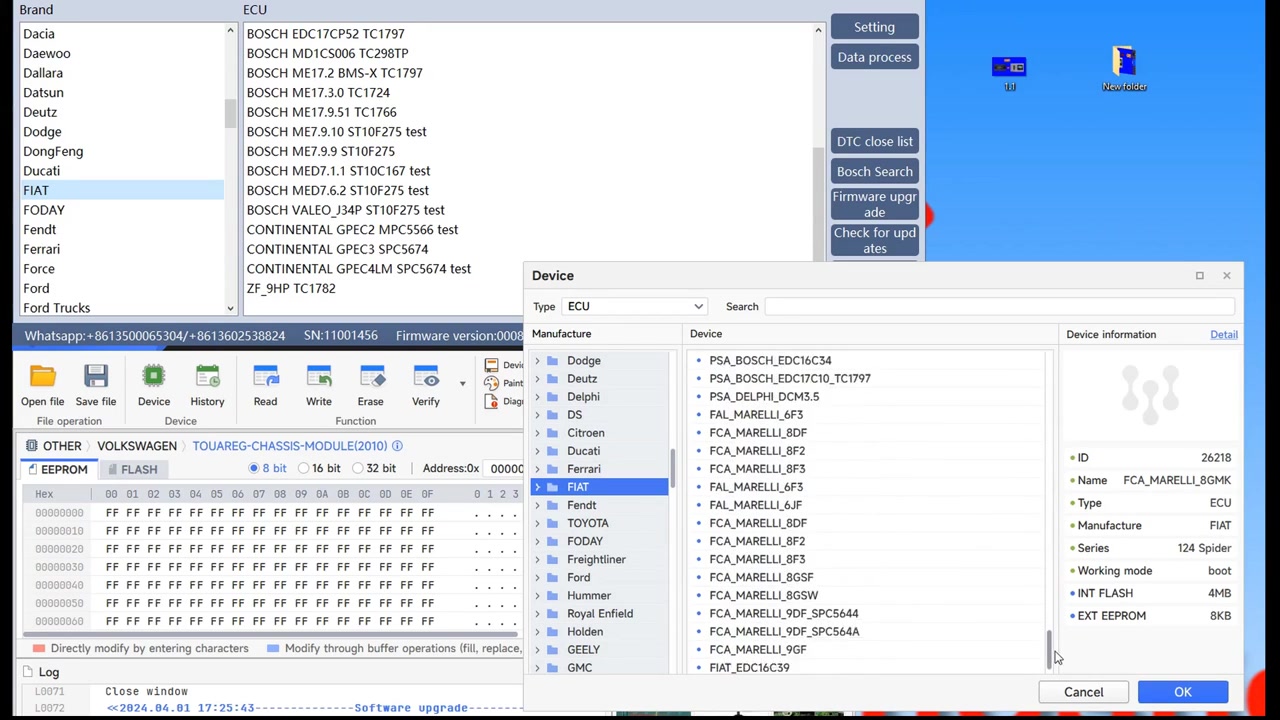The height and width of the screenshot is (720, 1280).
Task: Expand the Ducati manufacturer tree node
Action: coord(538,451)
